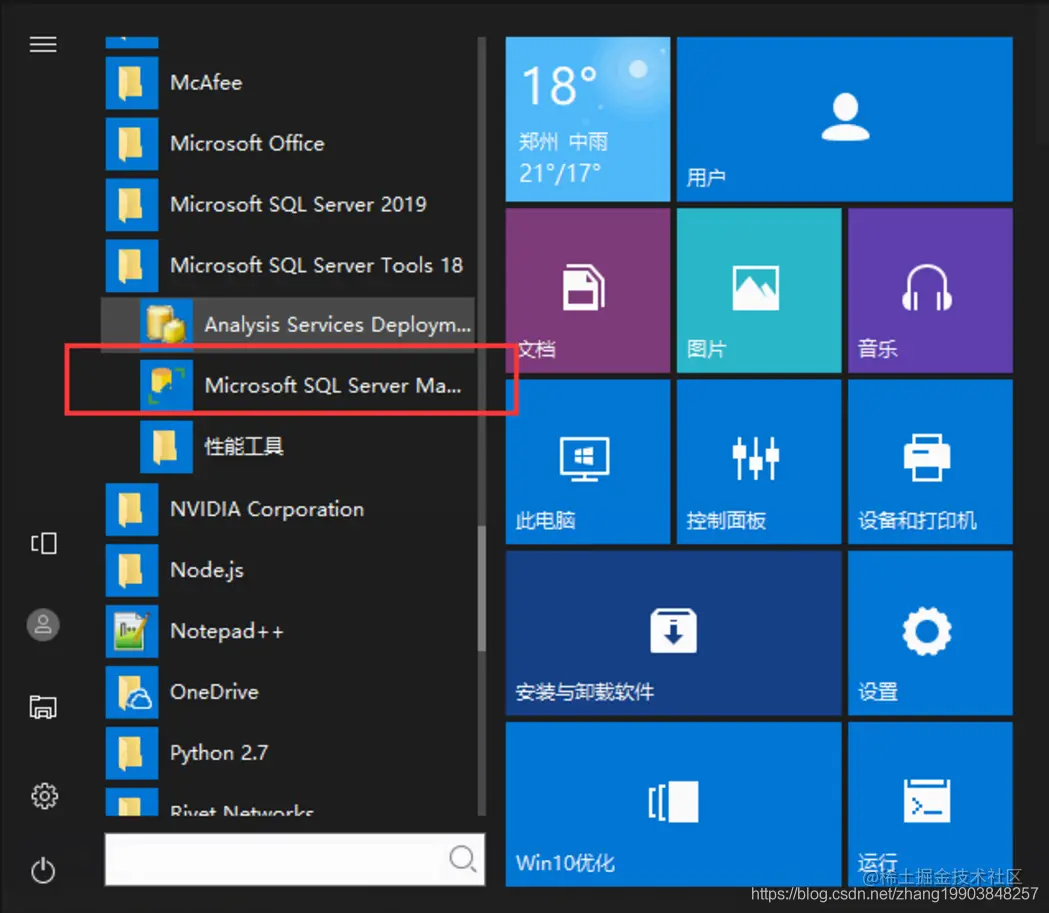Open the hamburger menu at top left

(x=43, y=44)
